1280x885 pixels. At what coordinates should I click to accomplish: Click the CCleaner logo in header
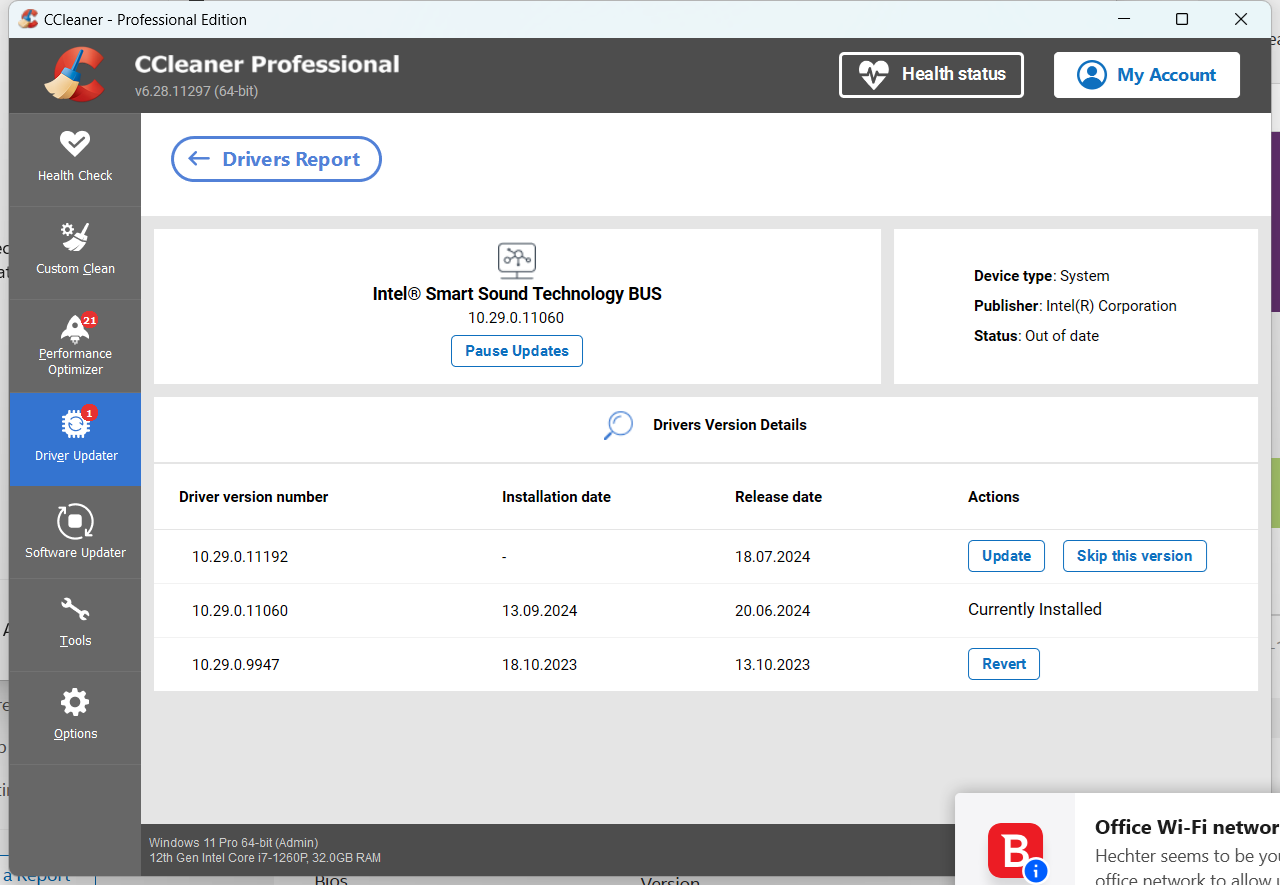(74, 75)
